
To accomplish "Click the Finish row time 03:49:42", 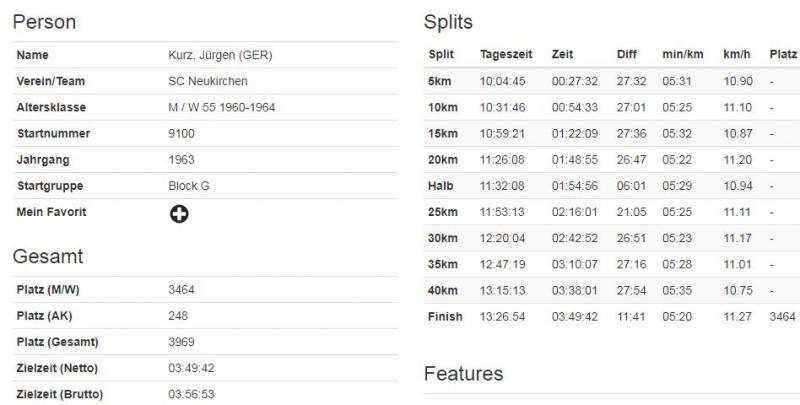I will tap(574, 317).
